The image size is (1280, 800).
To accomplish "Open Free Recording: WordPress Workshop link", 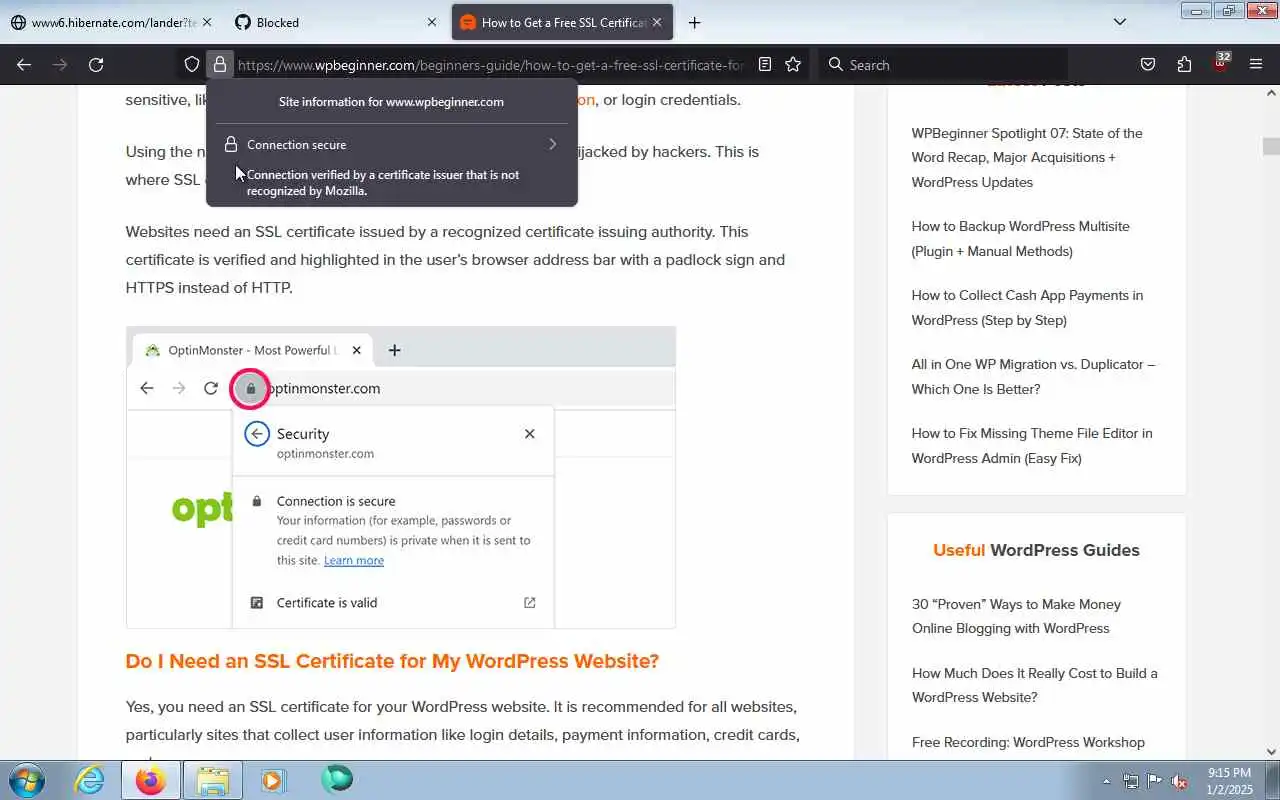I will tap(1028, 742).
